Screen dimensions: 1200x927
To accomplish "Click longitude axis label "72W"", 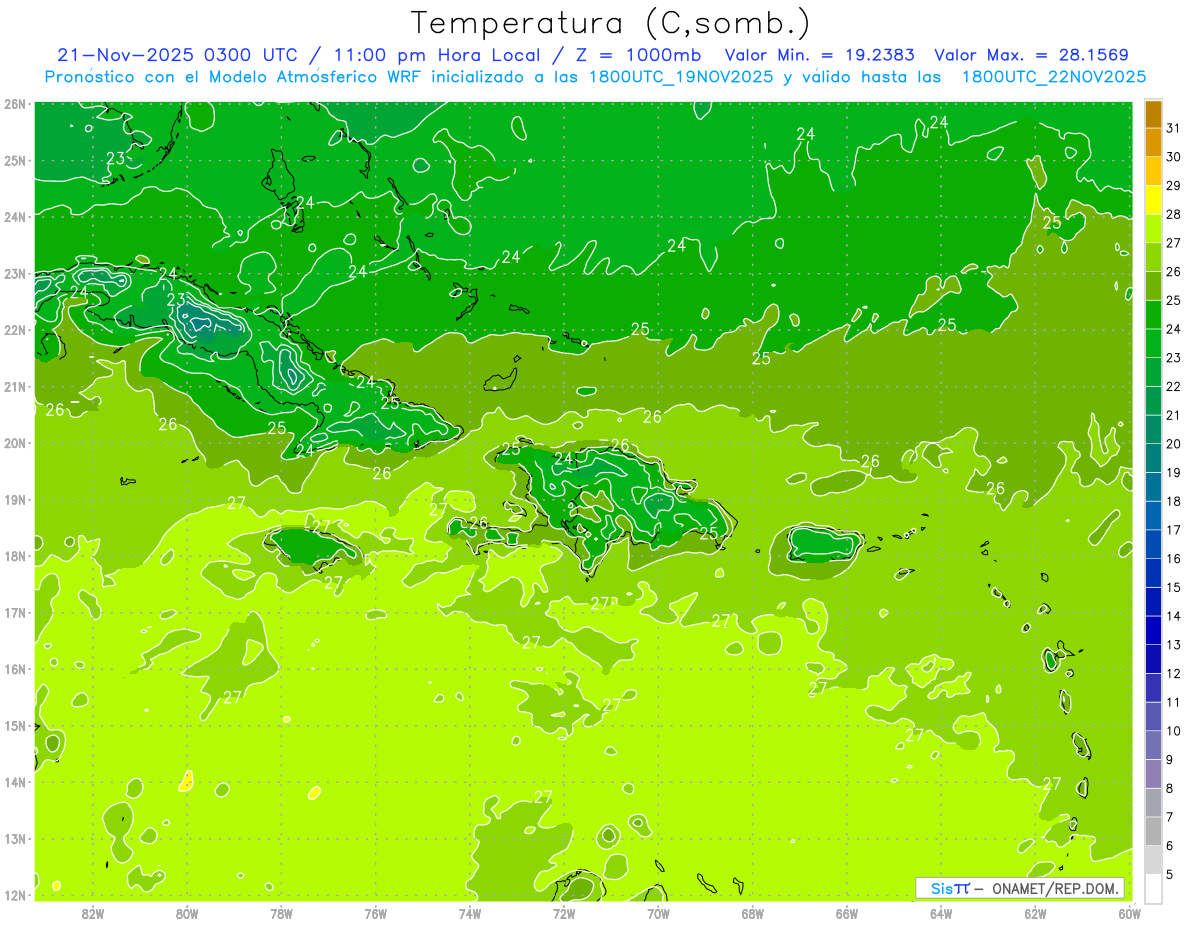I will [564, 913].
